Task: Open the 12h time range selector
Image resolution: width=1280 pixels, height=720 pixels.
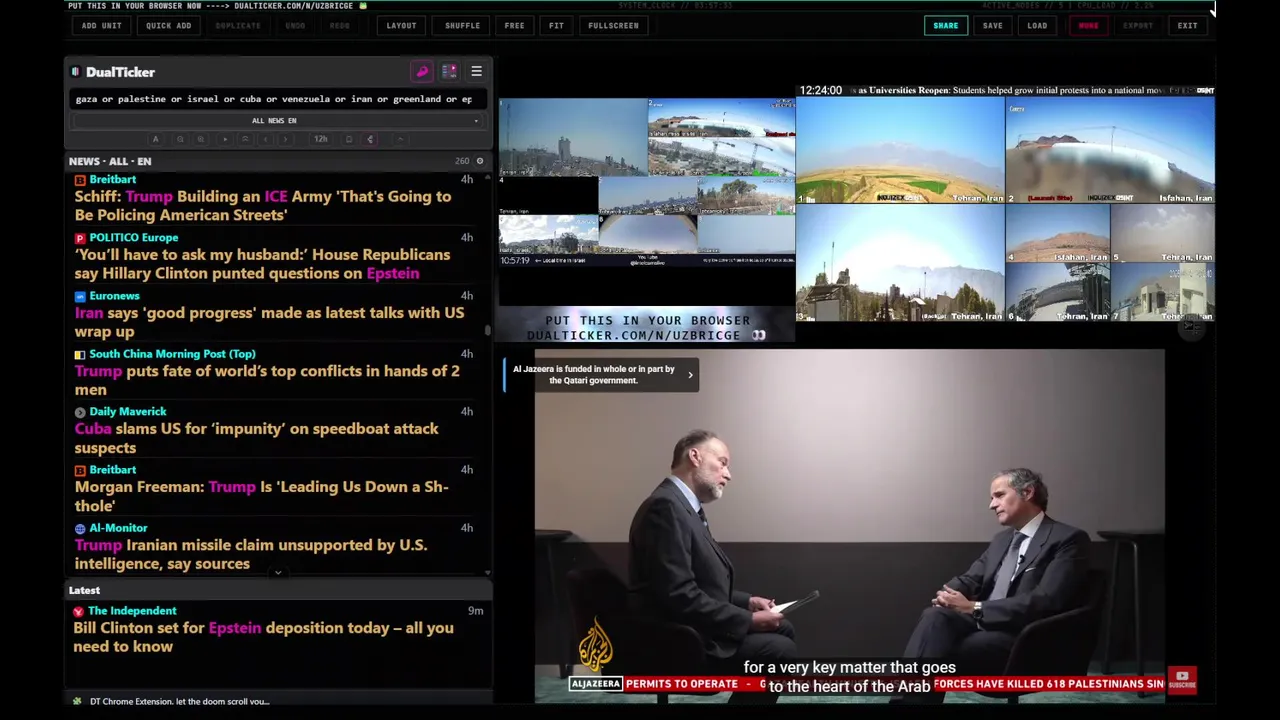Action: (x=321, y=139)
